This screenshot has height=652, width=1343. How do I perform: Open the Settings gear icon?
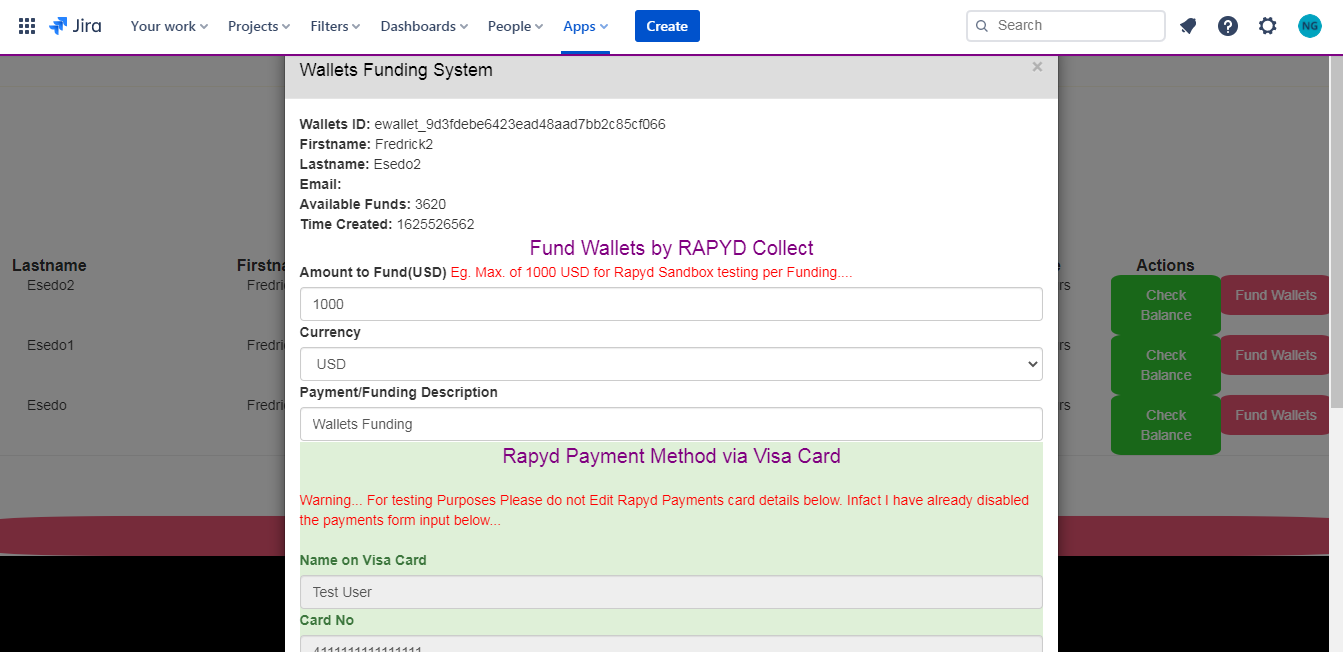[x=1268, y=26]
